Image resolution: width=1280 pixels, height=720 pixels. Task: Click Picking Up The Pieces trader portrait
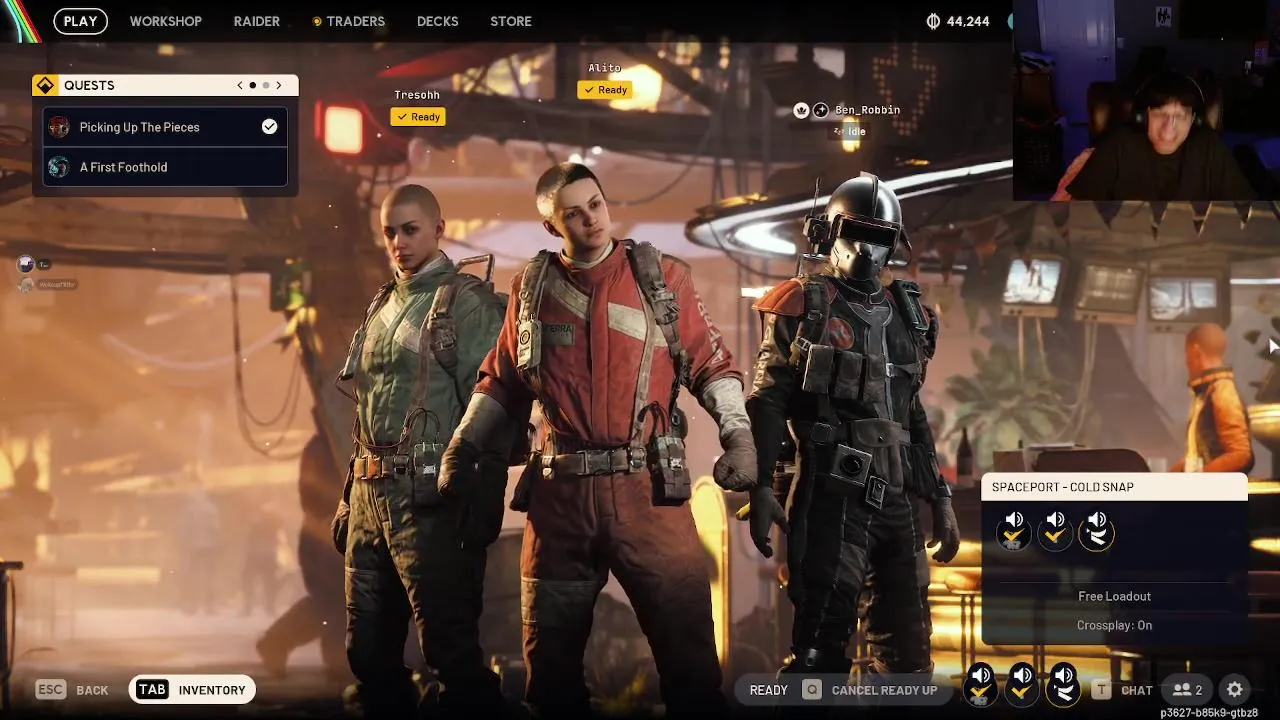click(x=59, y=127)
